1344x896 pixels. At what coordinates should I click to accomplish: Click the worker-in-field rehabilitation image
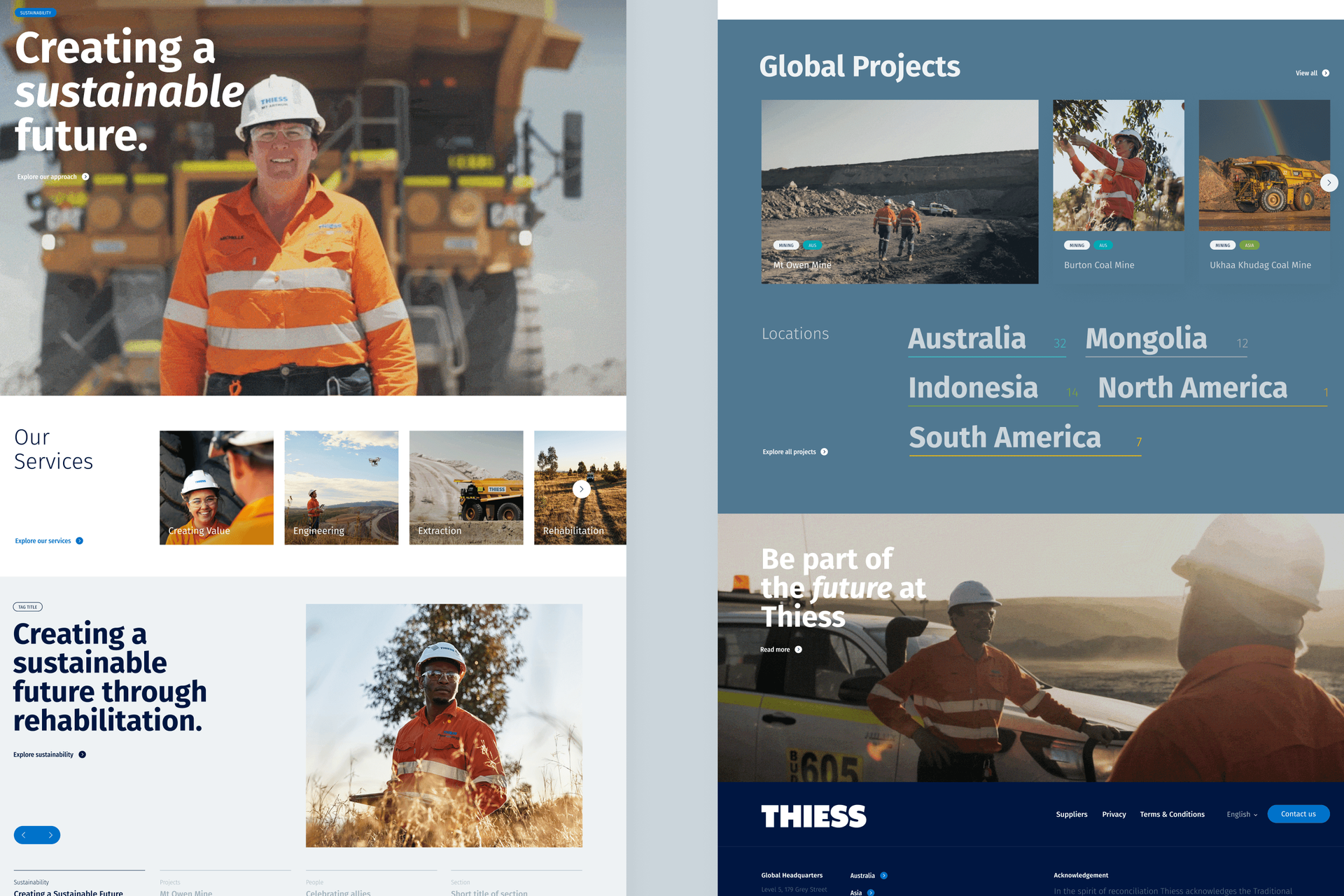[444, 726]
